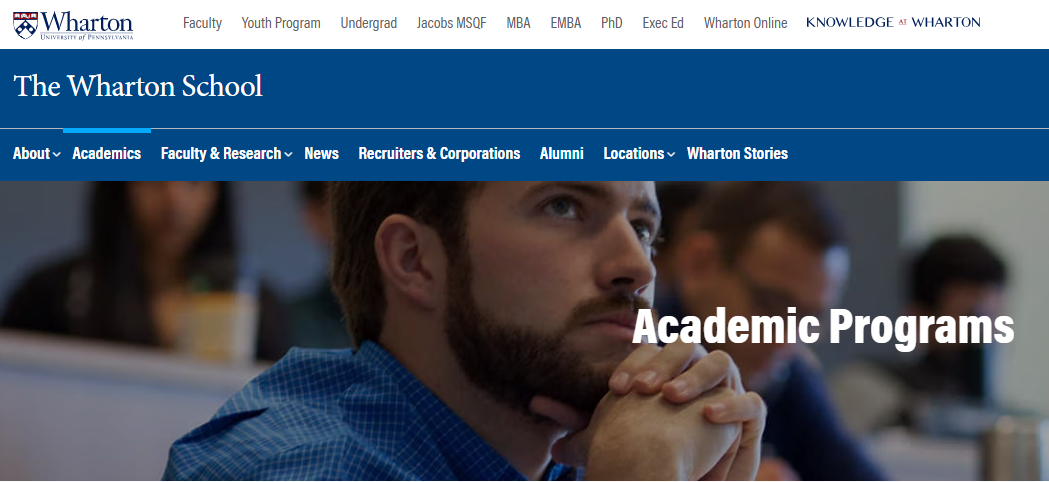Go to the Youth Program link
Screen dimensions: 1049x482
coord(281,23)
